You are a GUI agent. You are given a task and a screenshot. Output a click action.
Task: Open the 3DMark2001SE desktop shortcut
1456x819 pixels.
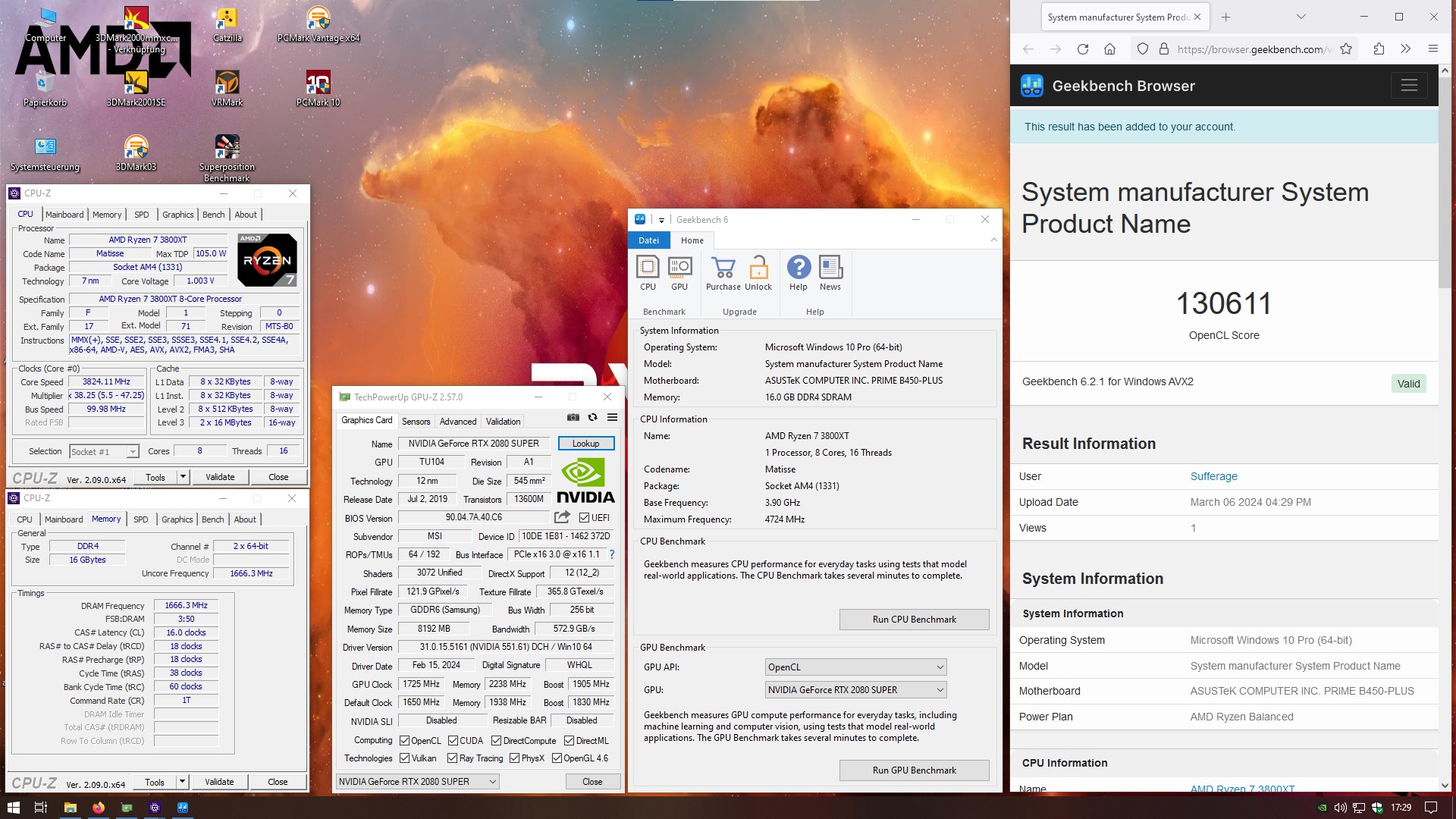pos(136,88)
